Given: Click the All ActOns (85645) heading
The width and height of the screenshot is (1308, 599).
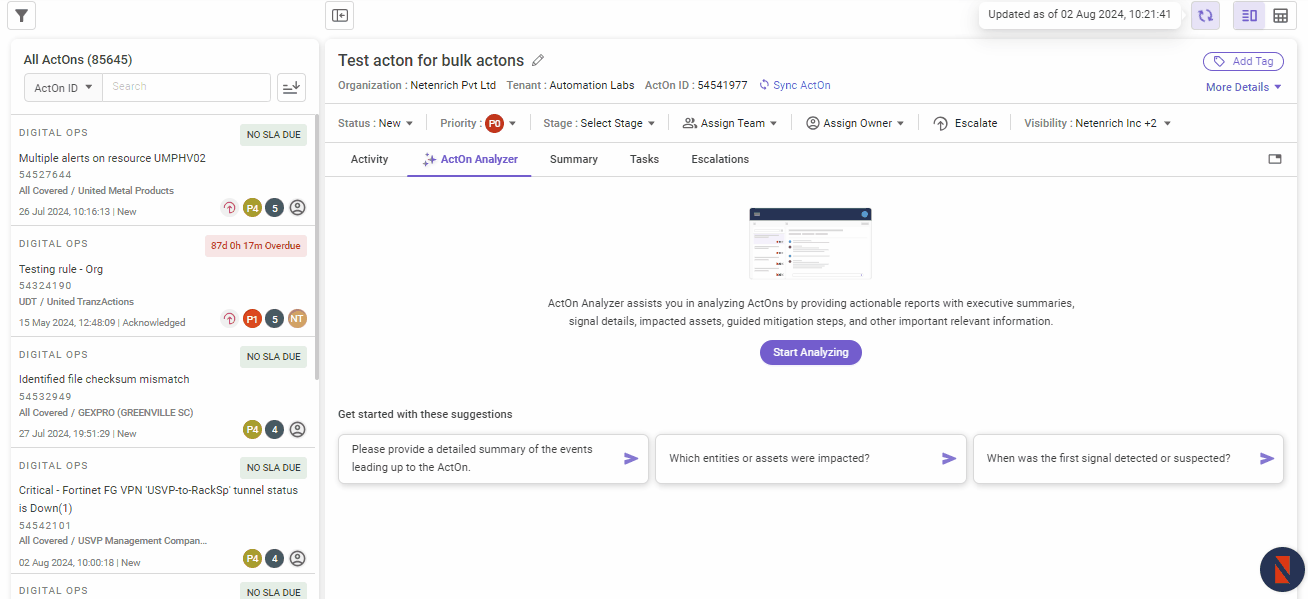Looking at the screenshot, I should click(x=78, y=60).
